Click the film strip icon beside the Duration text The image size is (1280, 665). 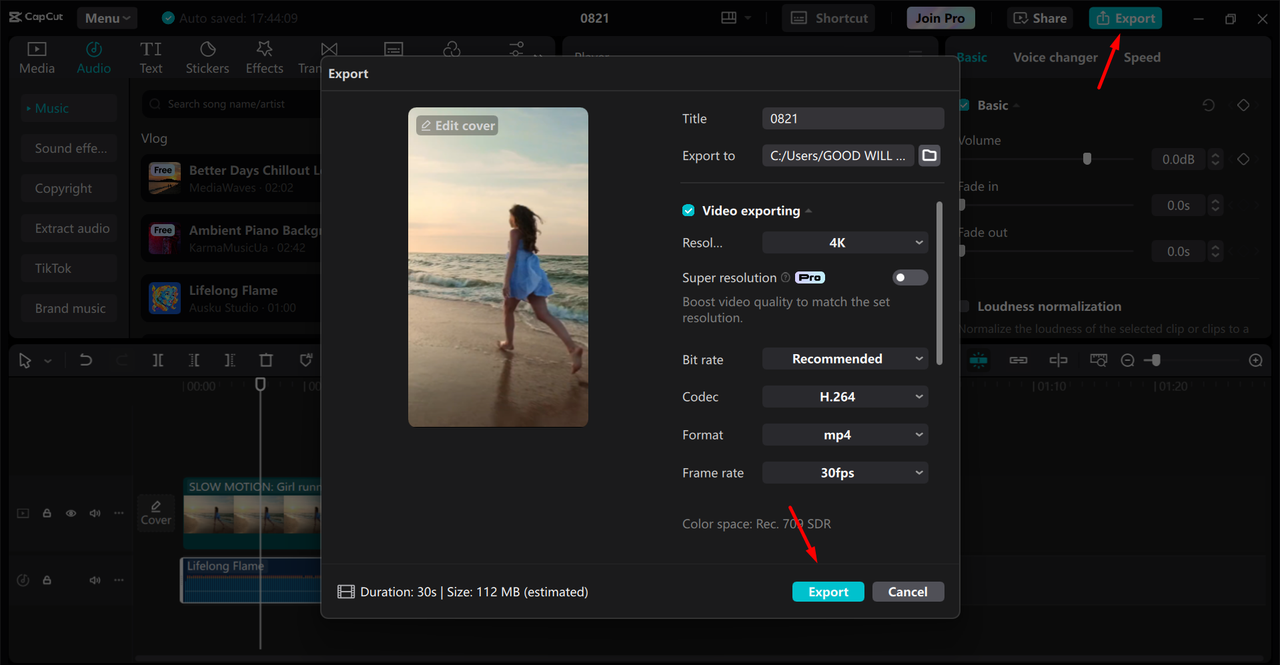tap(346, 592)
